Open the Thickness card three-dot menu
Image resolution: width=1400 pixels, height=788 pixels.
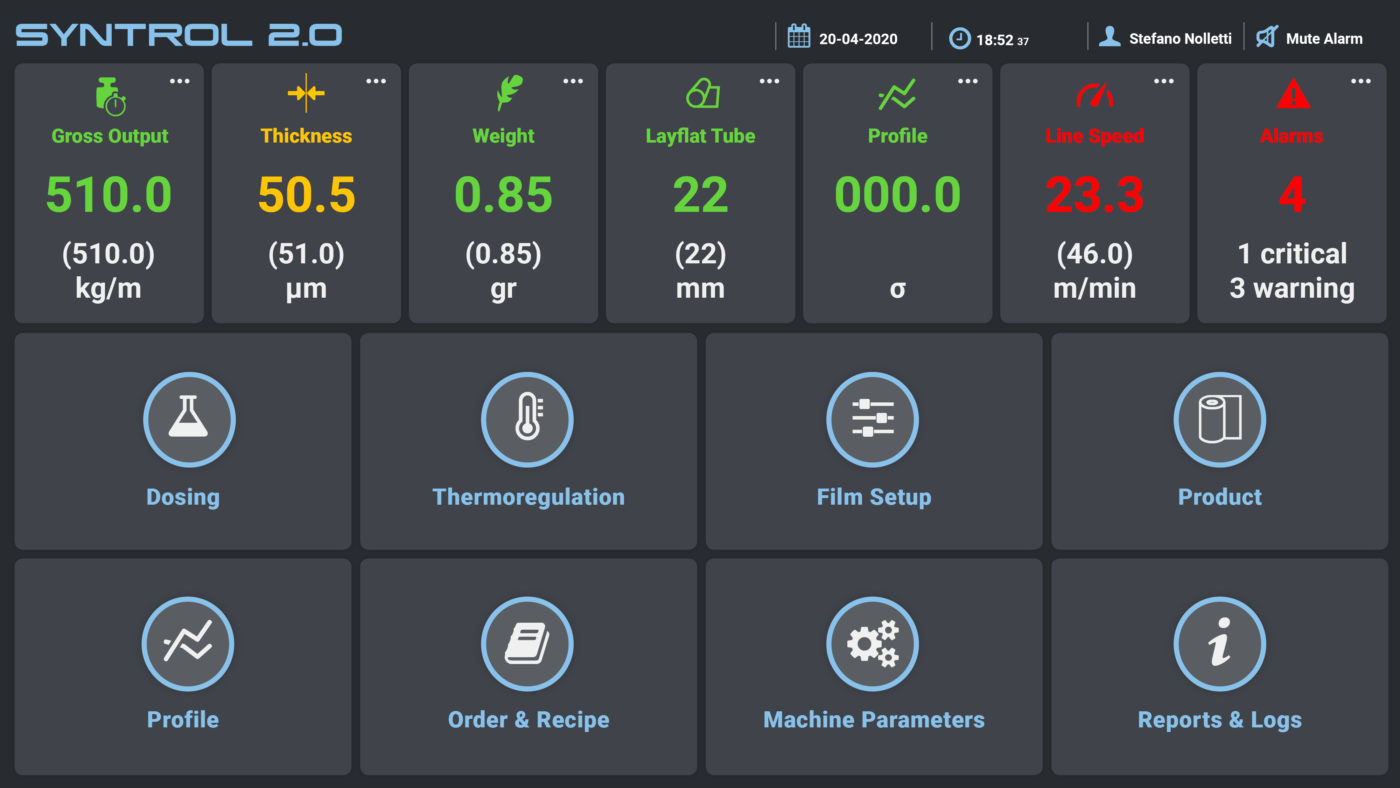tap(376, 82)
